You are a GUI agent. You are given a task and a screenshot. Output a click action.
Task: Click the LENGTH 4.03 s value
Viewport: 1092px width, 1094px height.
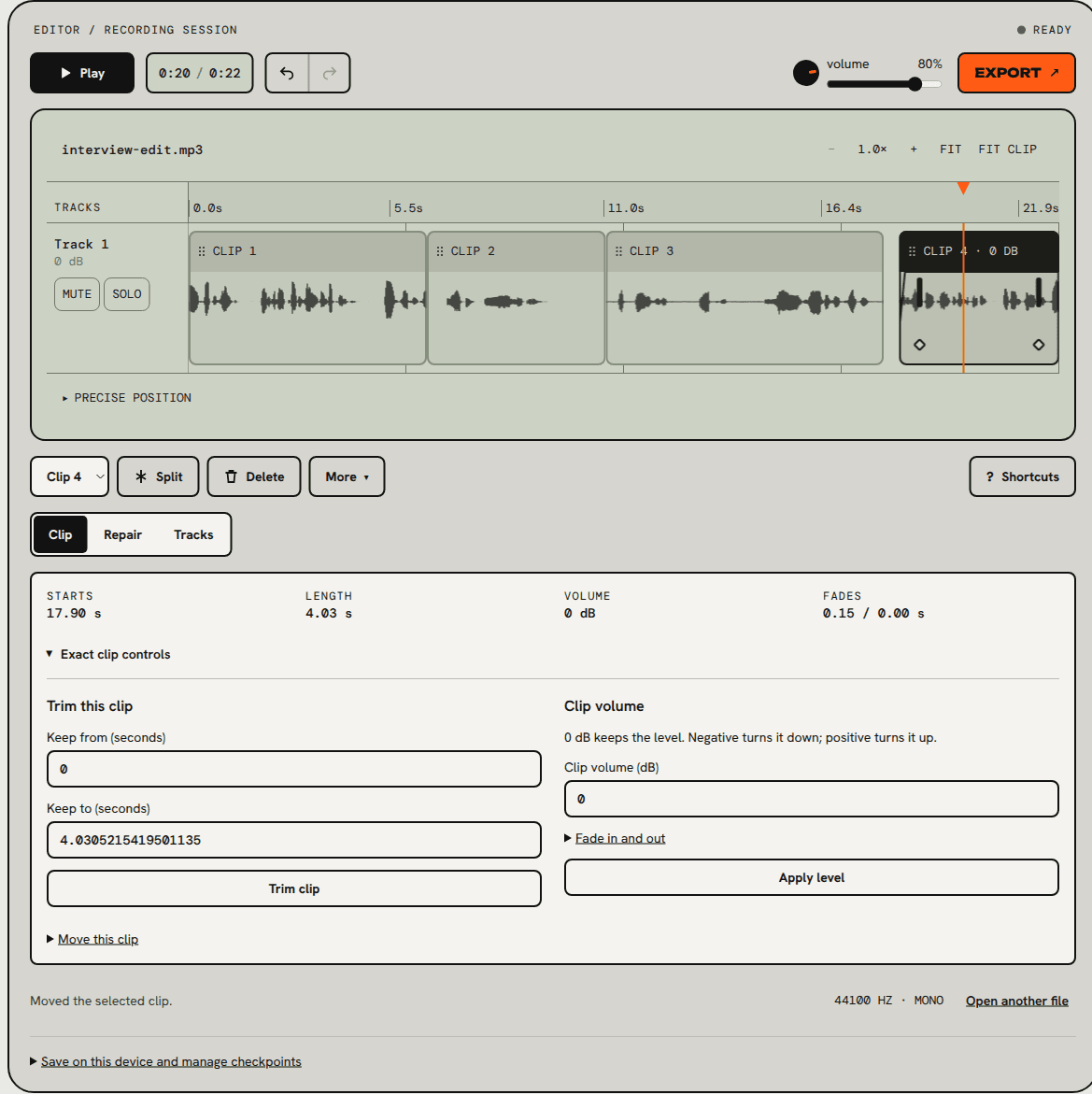click(x=329, y=613)
